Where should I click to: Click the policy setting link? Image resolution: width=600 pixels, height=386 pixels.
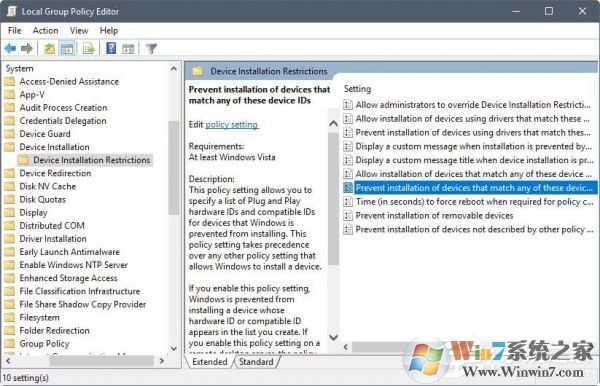232,125
